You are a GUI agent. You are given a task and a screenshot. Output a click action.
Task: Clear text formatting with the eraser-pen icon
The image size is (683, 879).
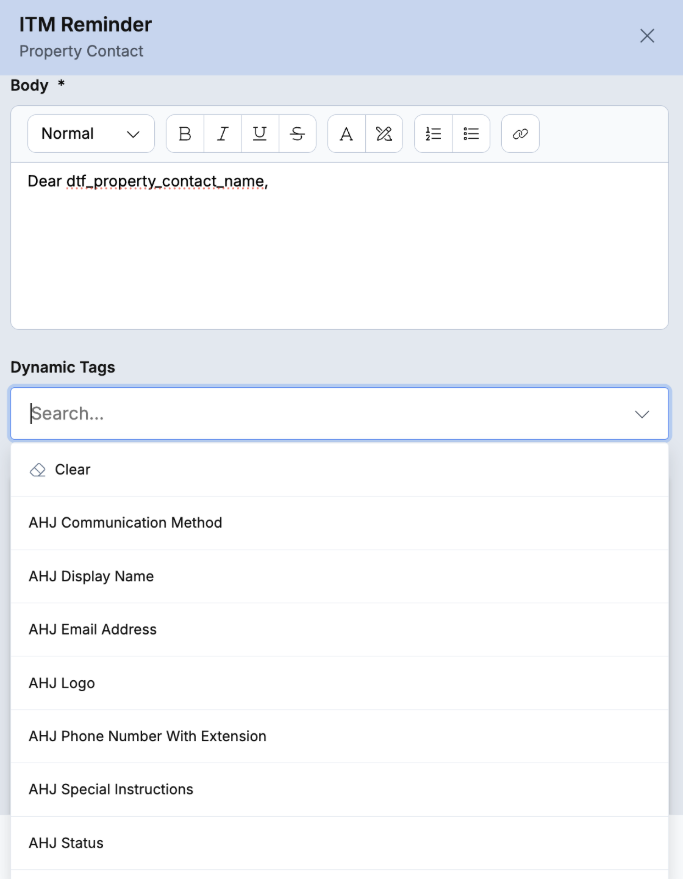[x=384, y=133]
